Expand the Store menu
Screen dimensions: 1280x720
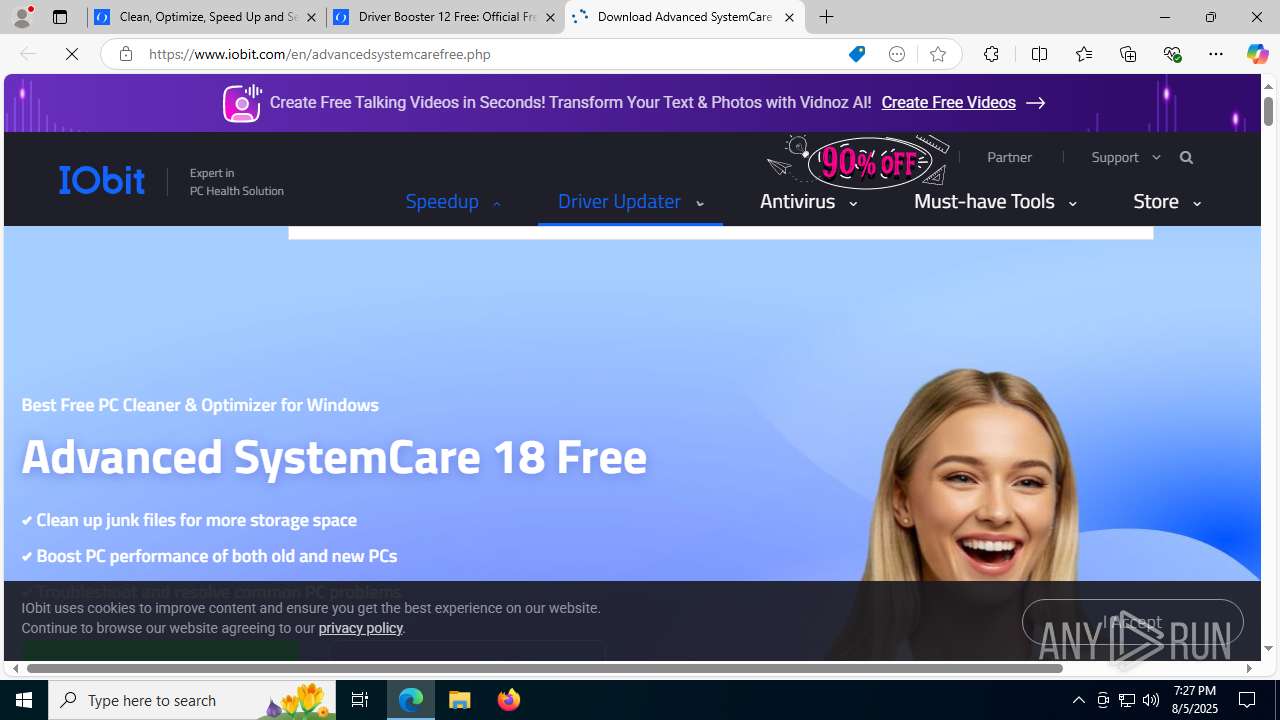1167,201
